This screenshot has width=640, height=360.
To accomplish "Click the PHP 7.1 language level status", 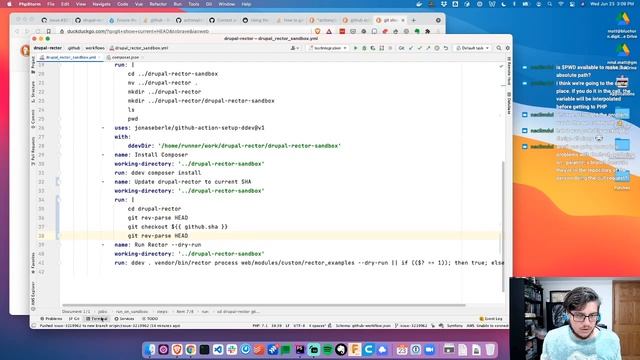I will pos(260,326).
